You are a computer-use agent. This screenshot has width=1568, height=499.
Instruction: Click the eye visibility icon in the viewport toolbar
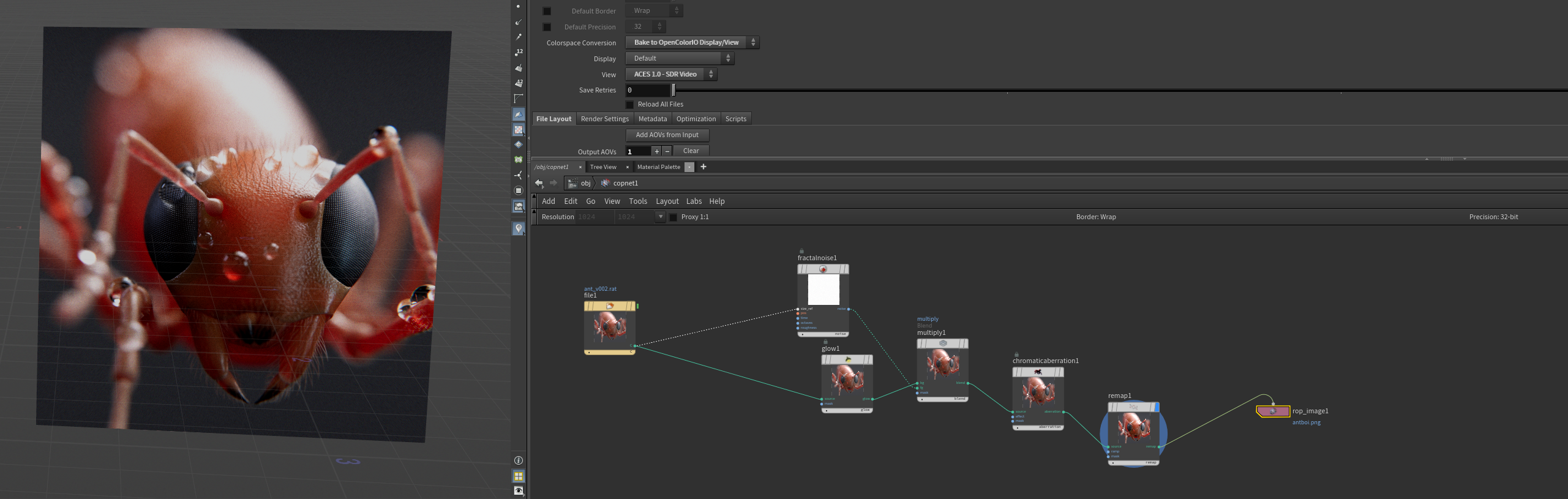(519, 491)
